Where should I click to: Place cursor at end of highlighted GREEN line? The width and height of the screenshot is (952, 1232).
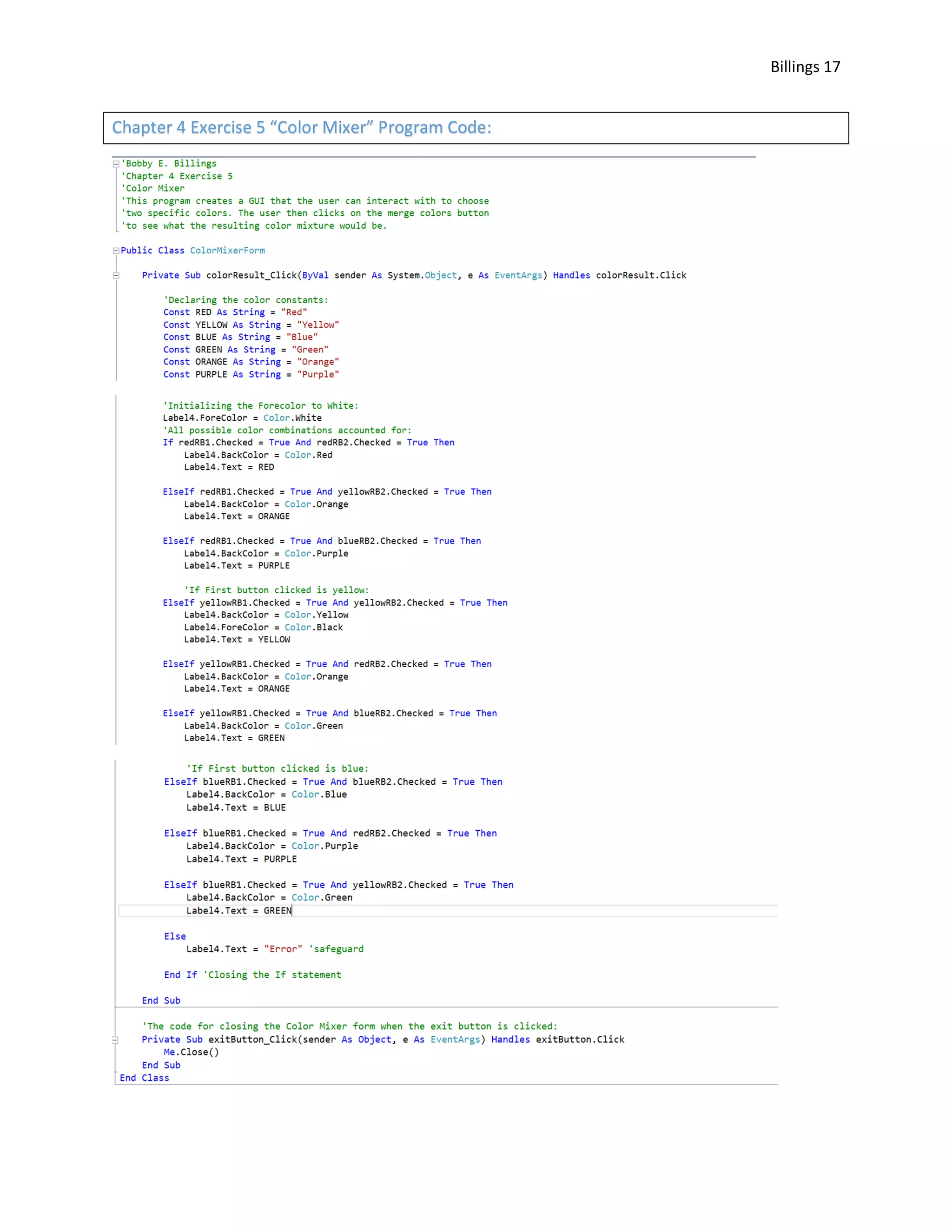pyautogui.click(x=292, y=910)
